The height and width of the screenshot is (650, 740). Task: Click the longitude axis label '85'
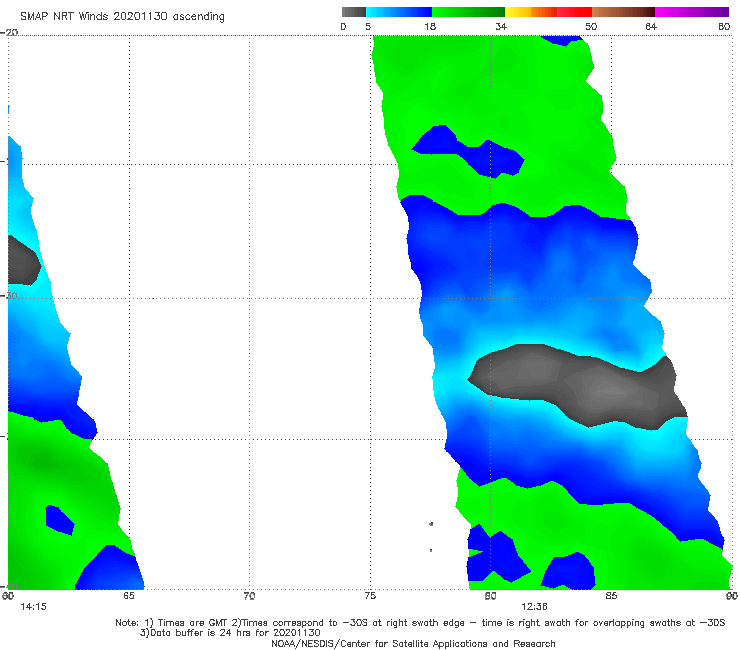click(x=611, y=596)
